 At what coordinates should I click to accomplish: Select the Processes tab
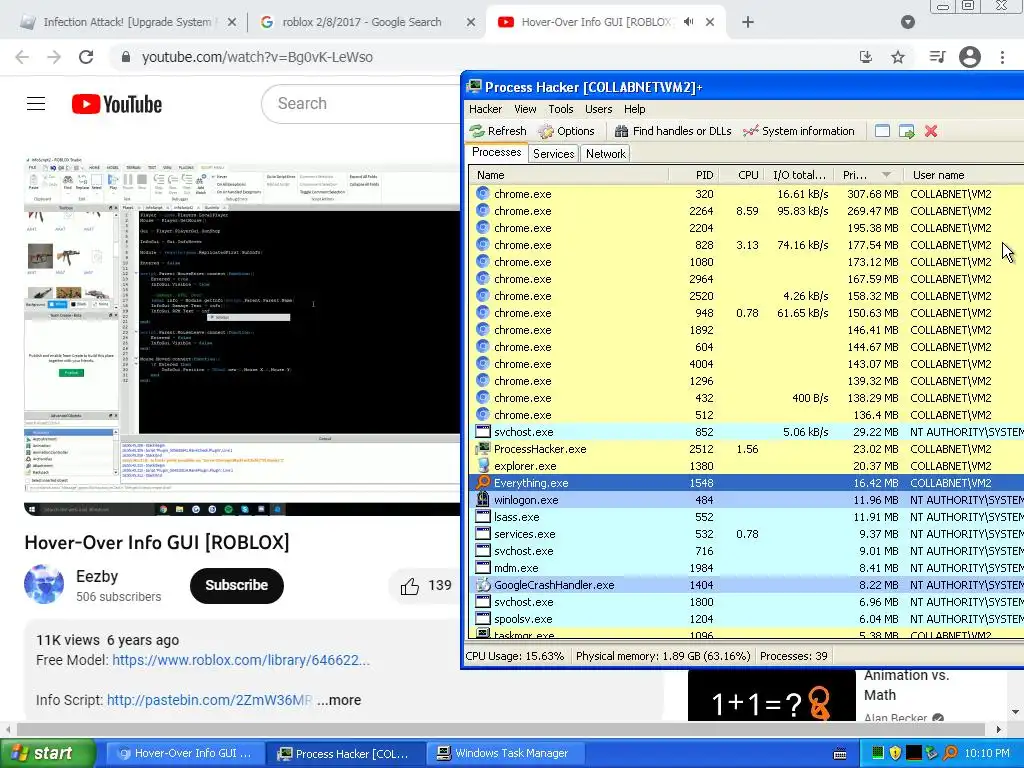tap(497, 152)
